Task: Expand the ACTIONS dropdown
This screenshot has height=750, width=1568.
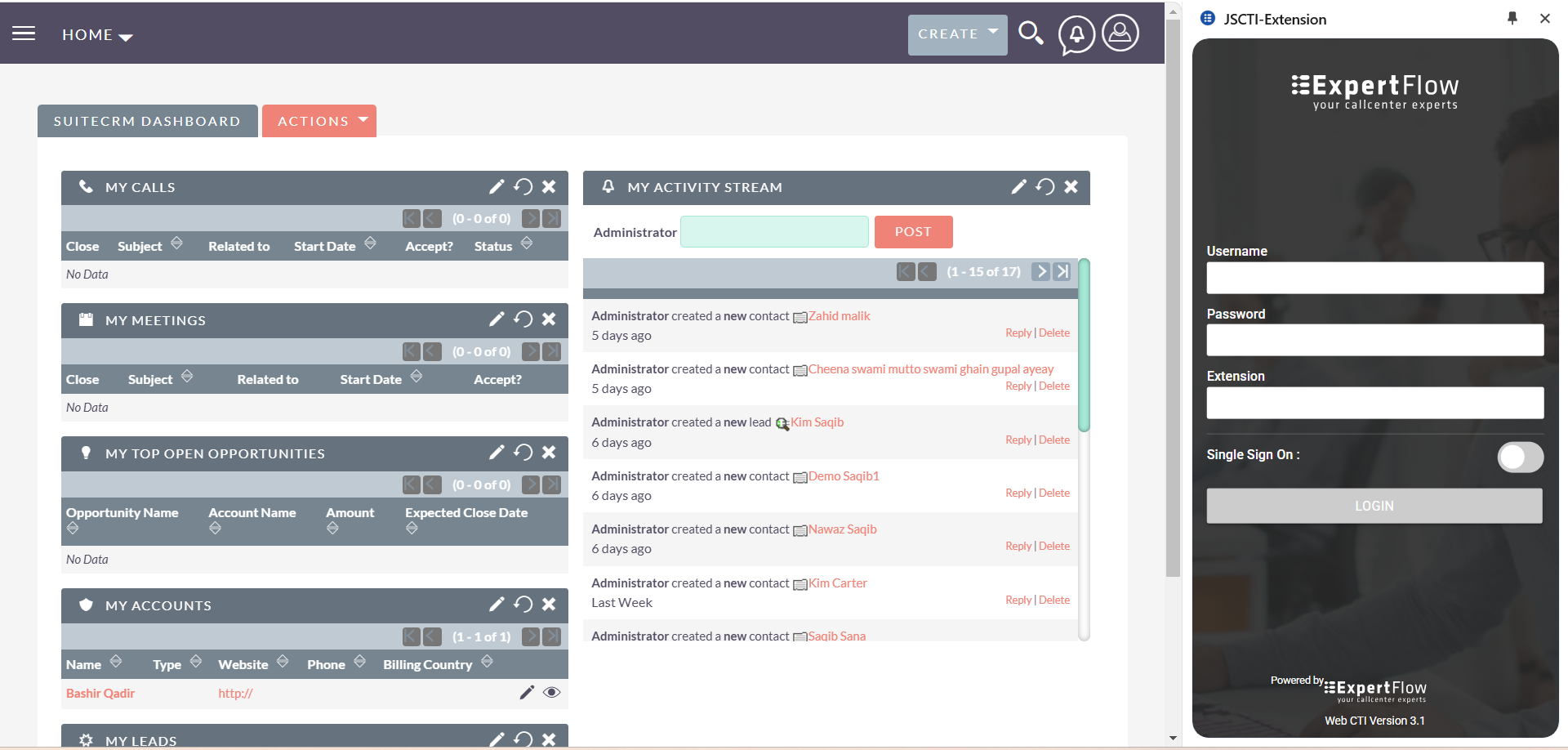Action: point(319,121)
